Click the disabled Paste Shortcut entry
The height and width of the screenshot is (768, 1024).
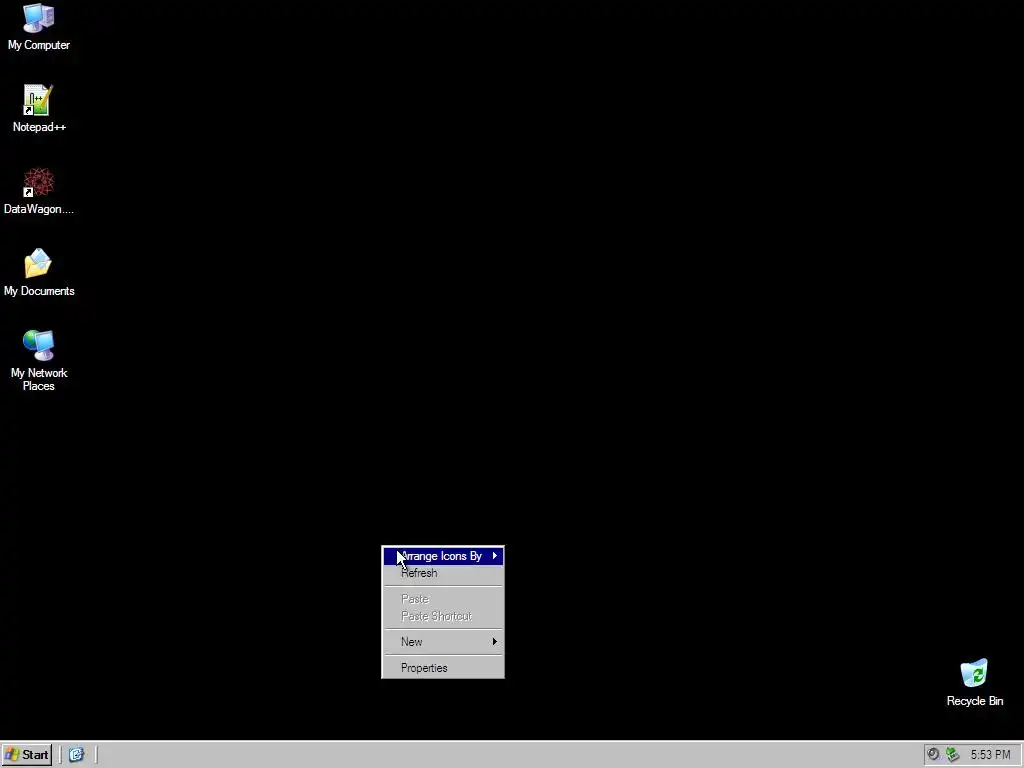443,616
